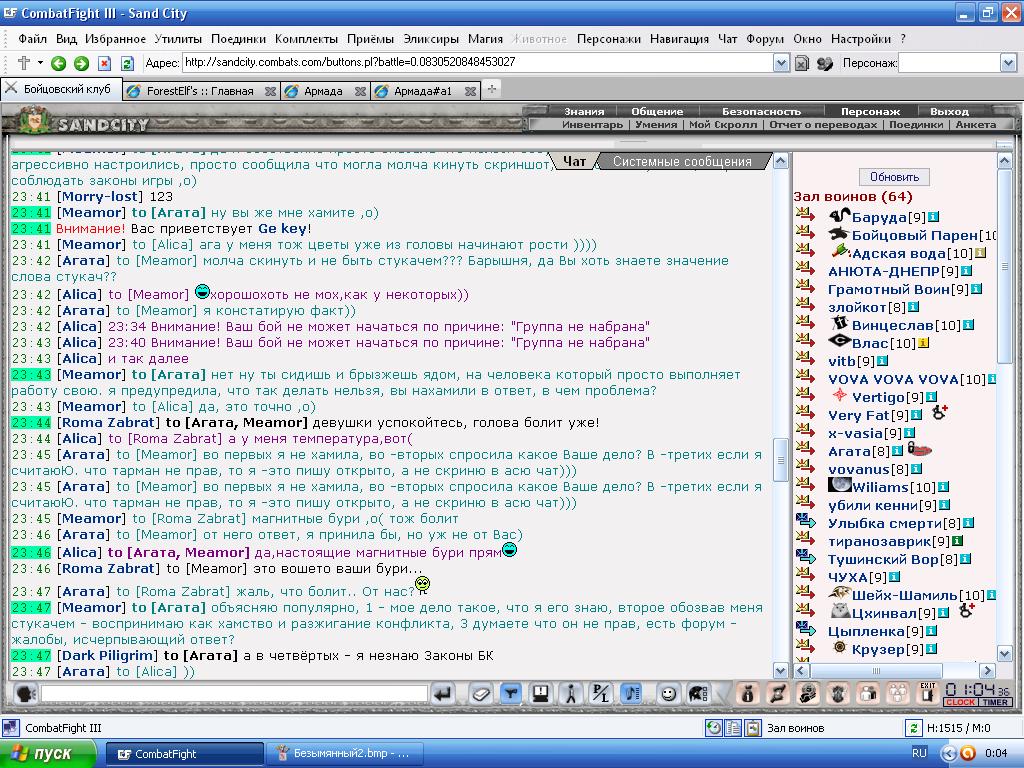The height and width of the screenshot is (768, 1024).
Task: Expand the Персонаж combo box
Action: pos(1008,63)
